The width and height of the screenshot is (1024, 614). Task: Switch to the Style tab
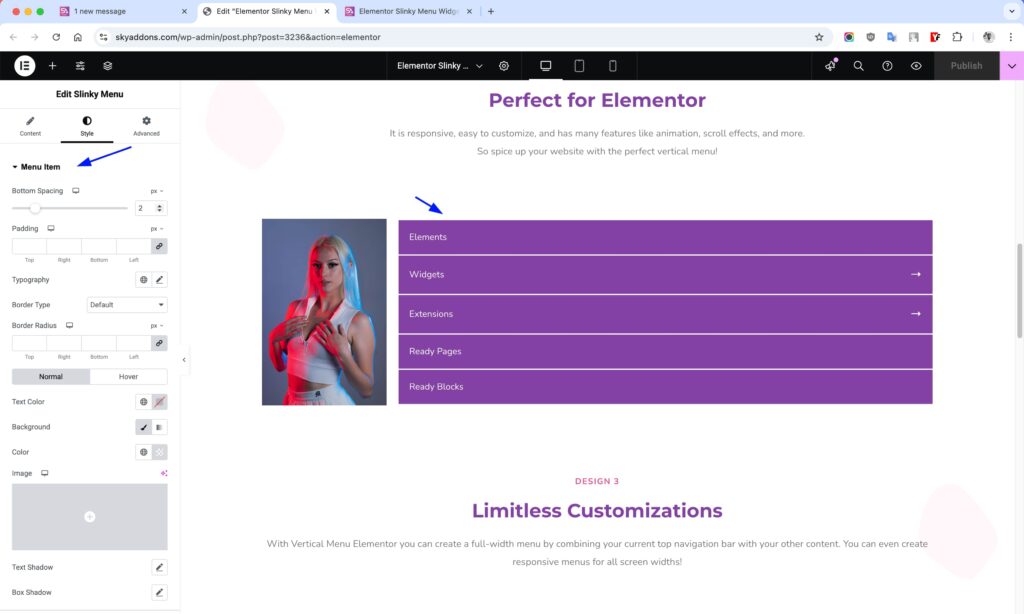[x=87, y=126]
